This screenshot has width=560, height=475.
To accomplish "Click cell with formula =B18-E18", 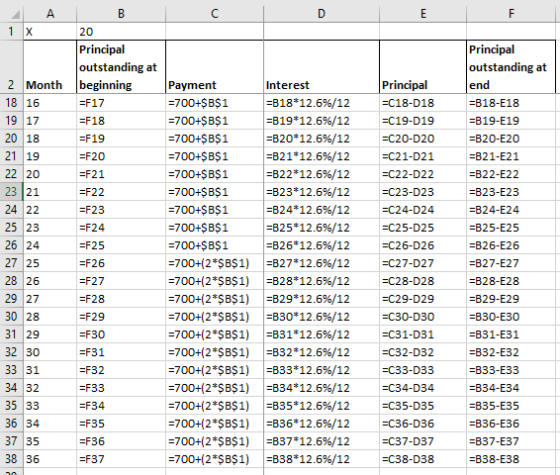I will [511, 103].
